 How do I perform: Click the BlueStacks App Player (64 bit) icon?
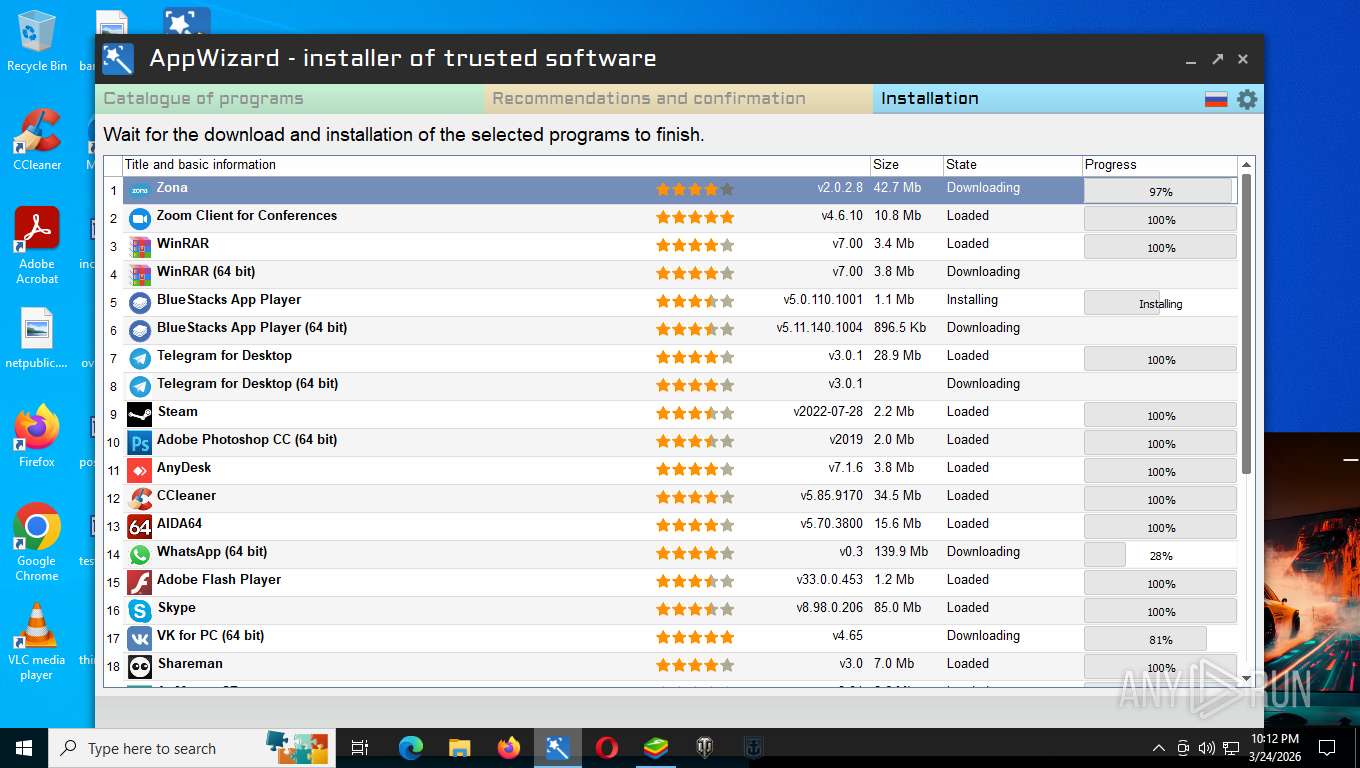coord(140,330)
